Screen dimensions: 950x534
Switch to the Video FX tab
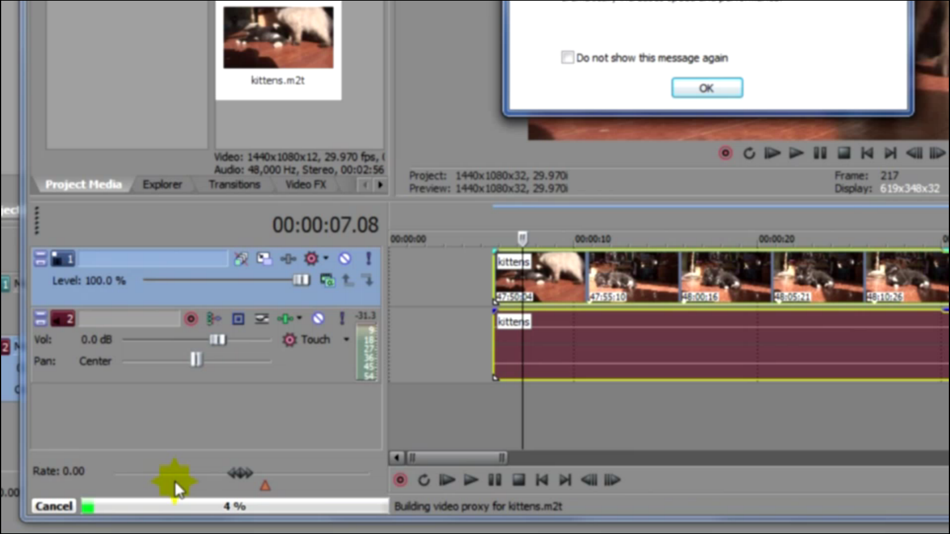coord(305,184)
